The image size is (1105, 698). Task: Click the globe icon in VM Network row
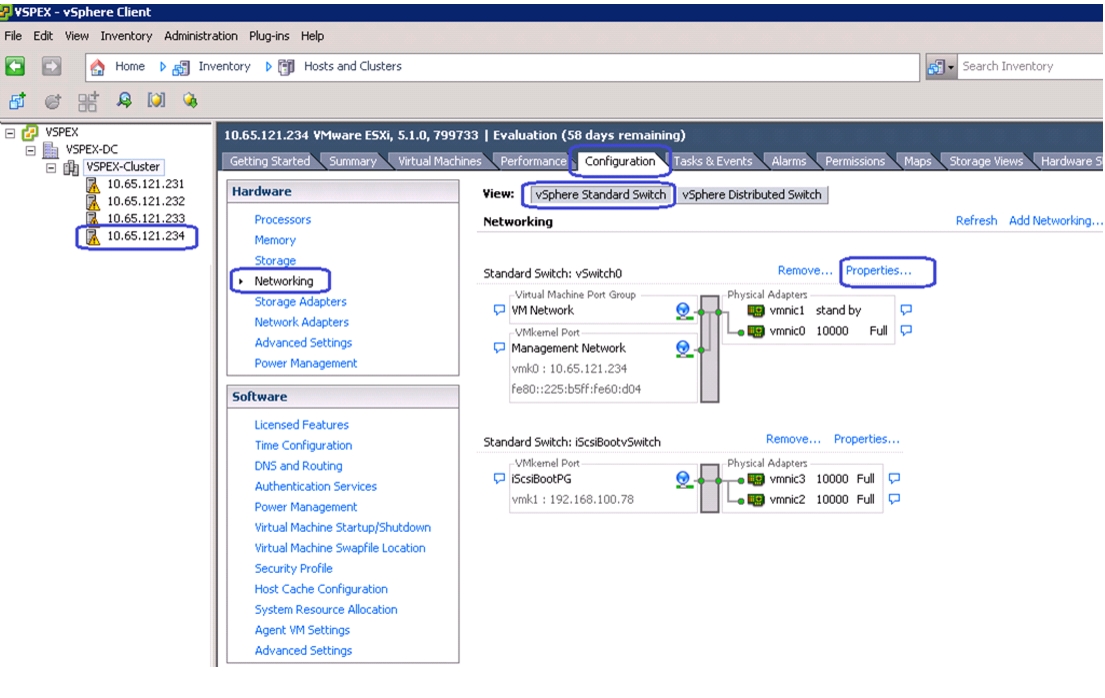[x=683, y=310]
